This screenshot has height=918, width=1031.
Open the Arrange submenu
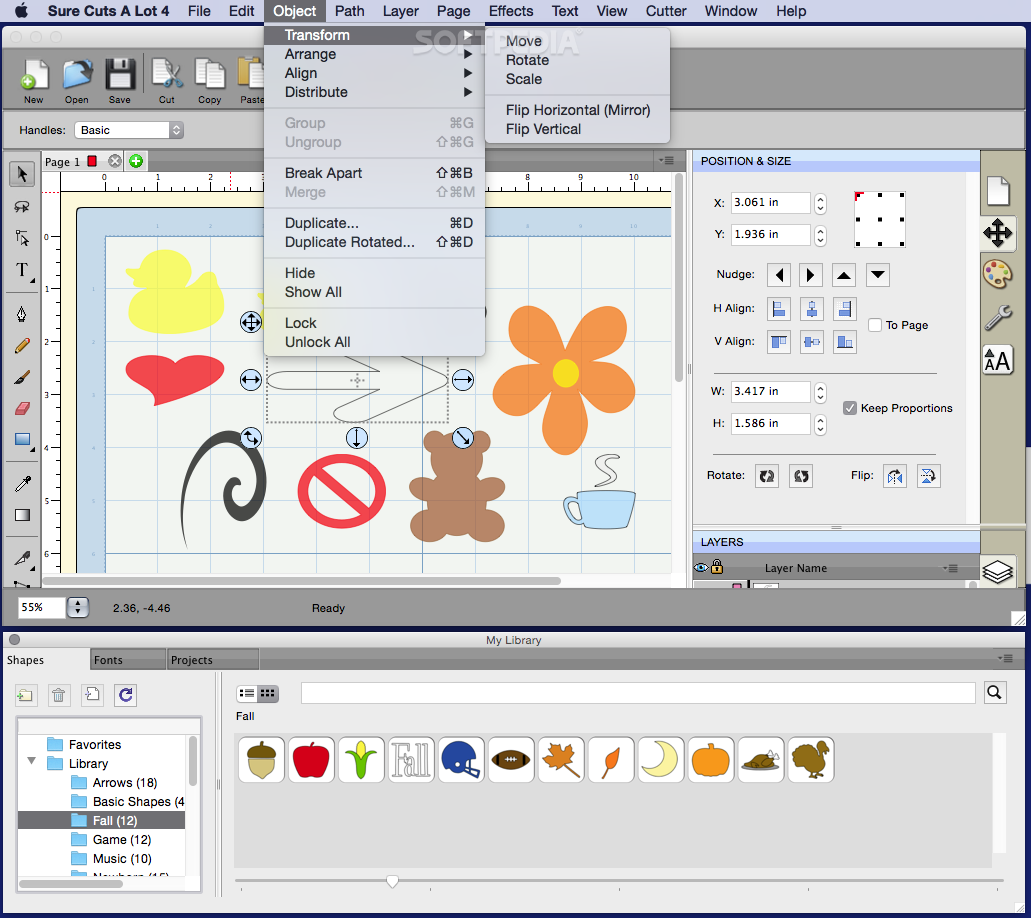point(374,54)
